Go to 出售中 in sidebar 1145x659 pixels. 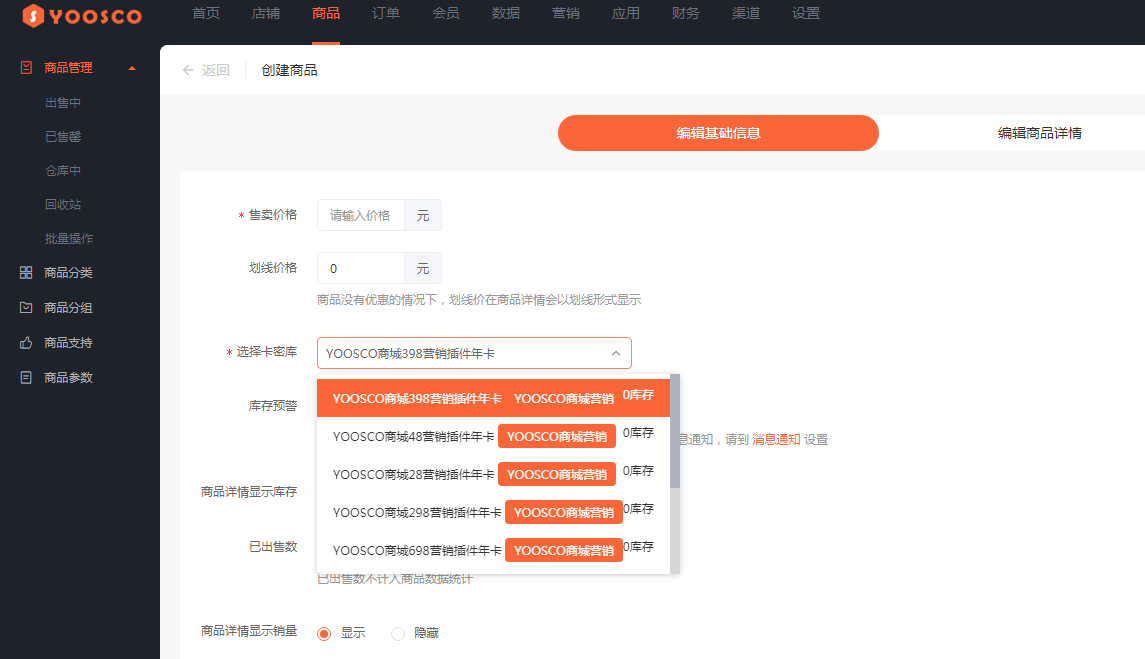(63, 103)
